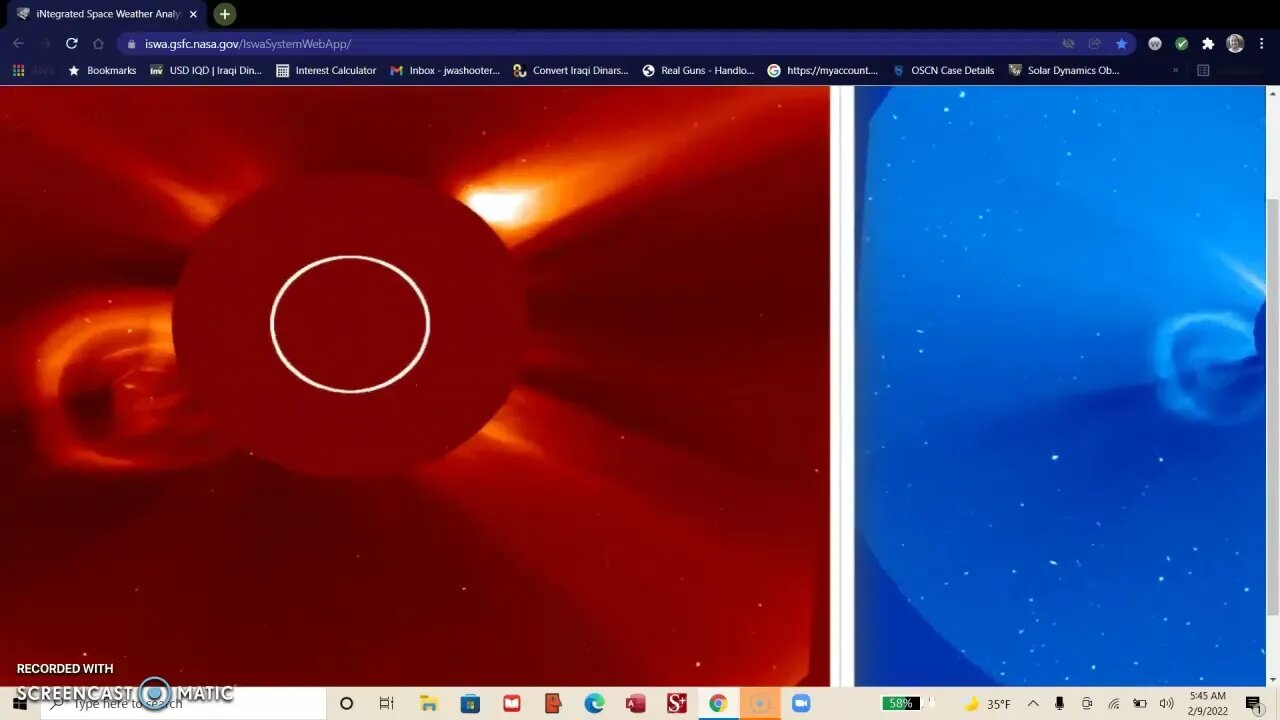Open the Windows notification center
The image size is (1280, 720).
pyautogui.click(x=1254, y=704)
